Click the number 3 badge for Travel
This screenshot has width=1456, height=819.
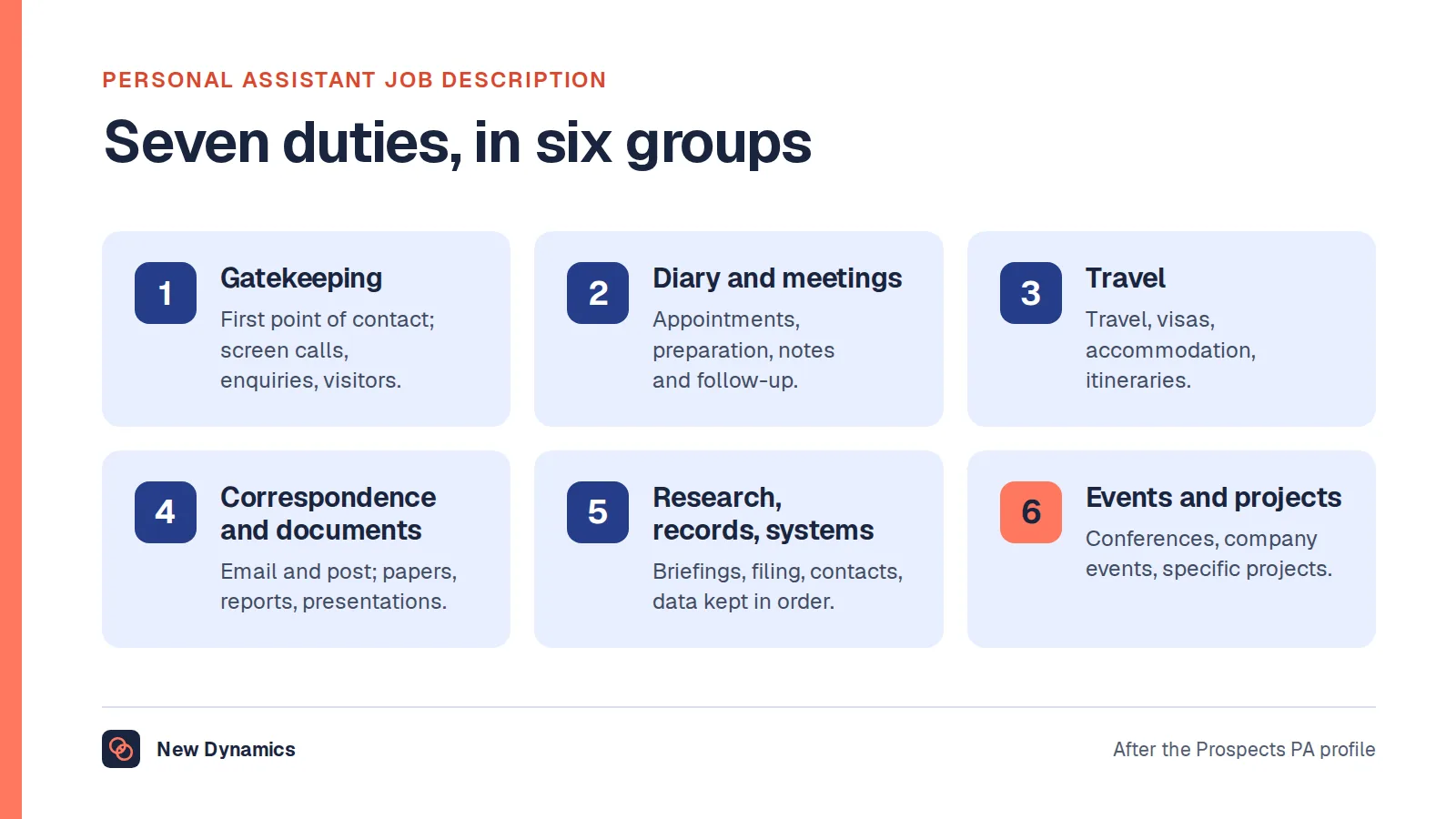click(x=1031, y=293)
